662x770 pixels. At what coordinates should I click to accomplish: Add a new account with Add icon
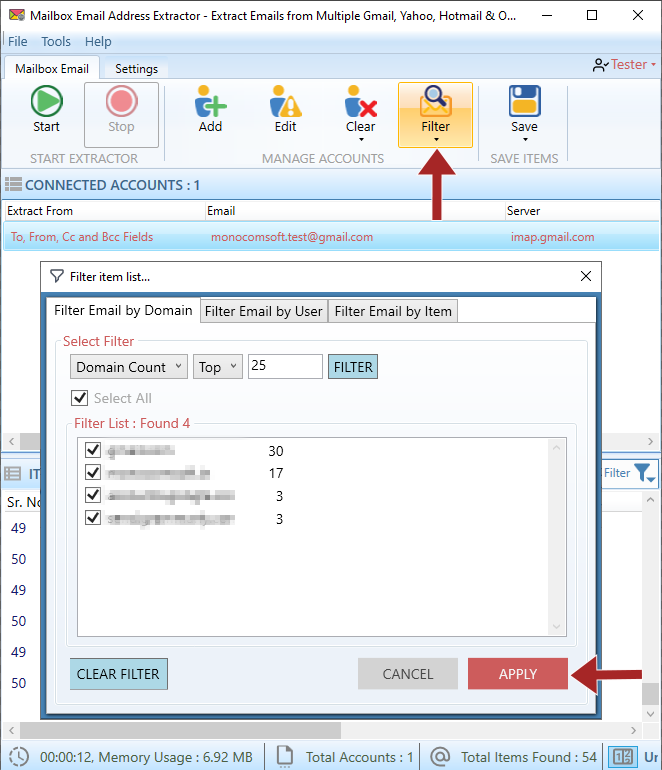pyautogui.click(x=210, y=101)
